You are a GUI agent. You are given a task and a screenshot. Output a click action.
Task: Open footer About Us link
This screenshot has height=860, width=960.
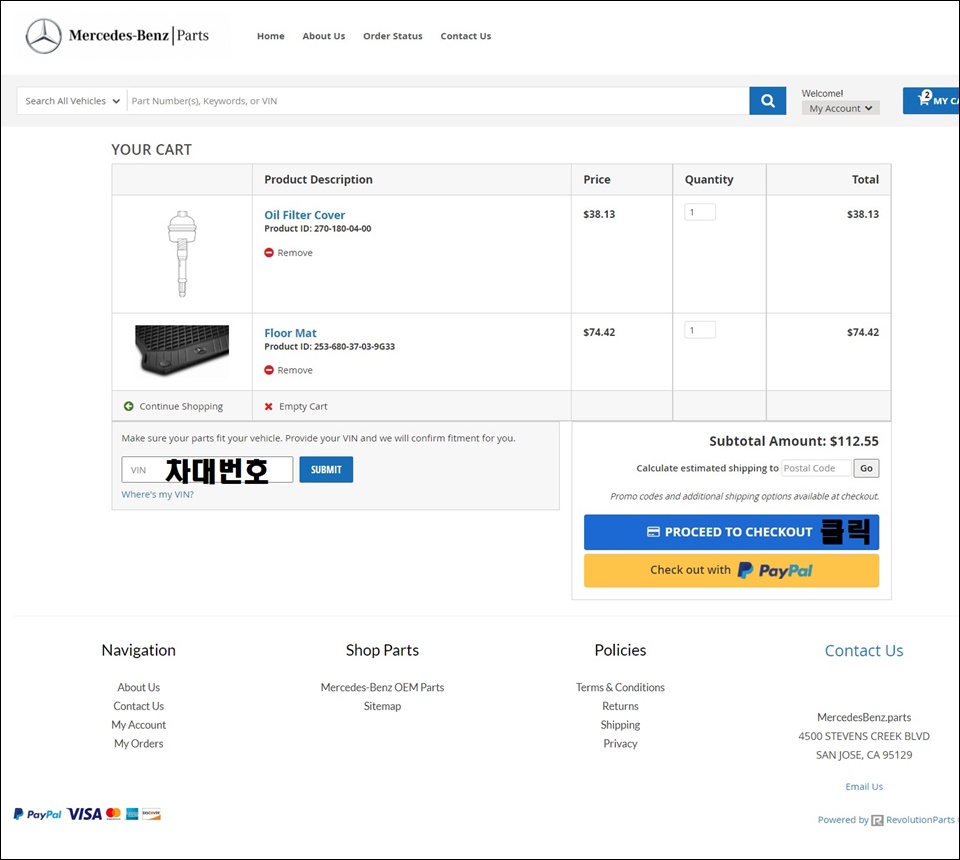point(138,687)
